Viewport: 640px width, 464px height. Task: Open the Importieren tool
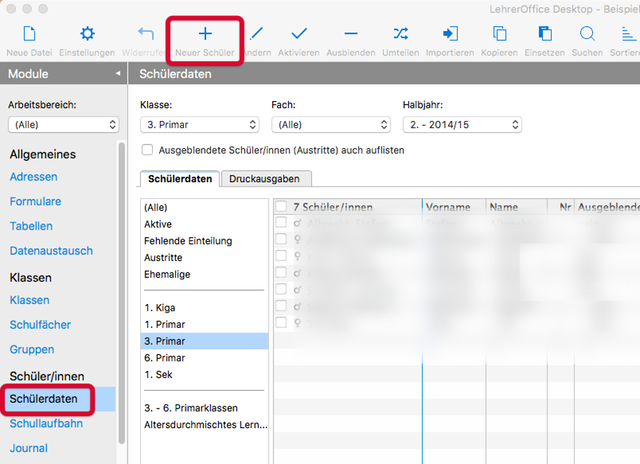pos(450,36)
